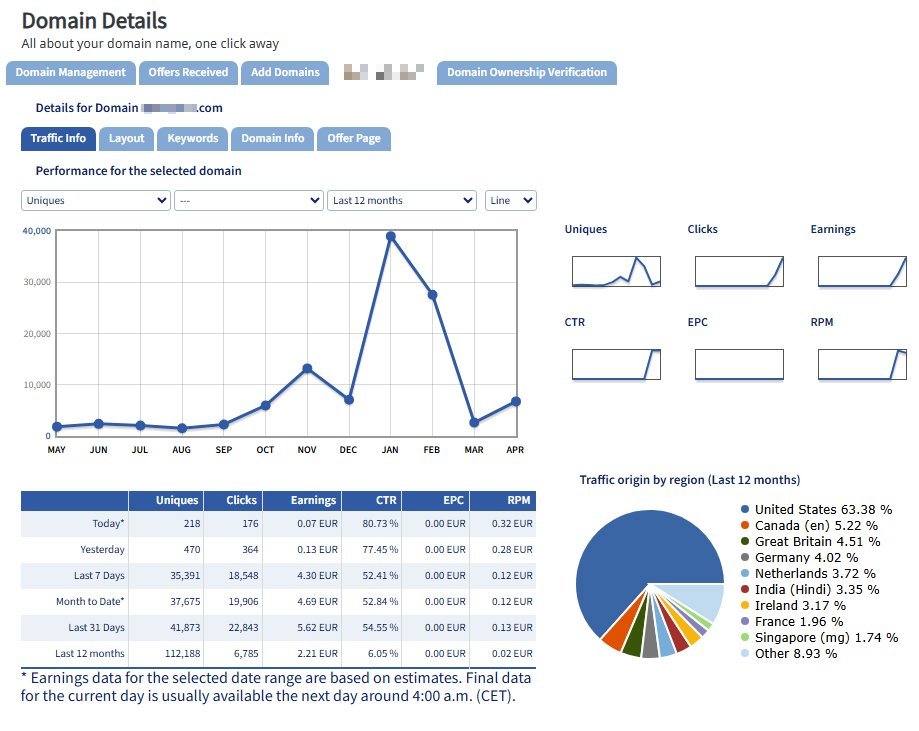Click the Other legend color dot
Screen dimensions: 919x731
(745, 653)
